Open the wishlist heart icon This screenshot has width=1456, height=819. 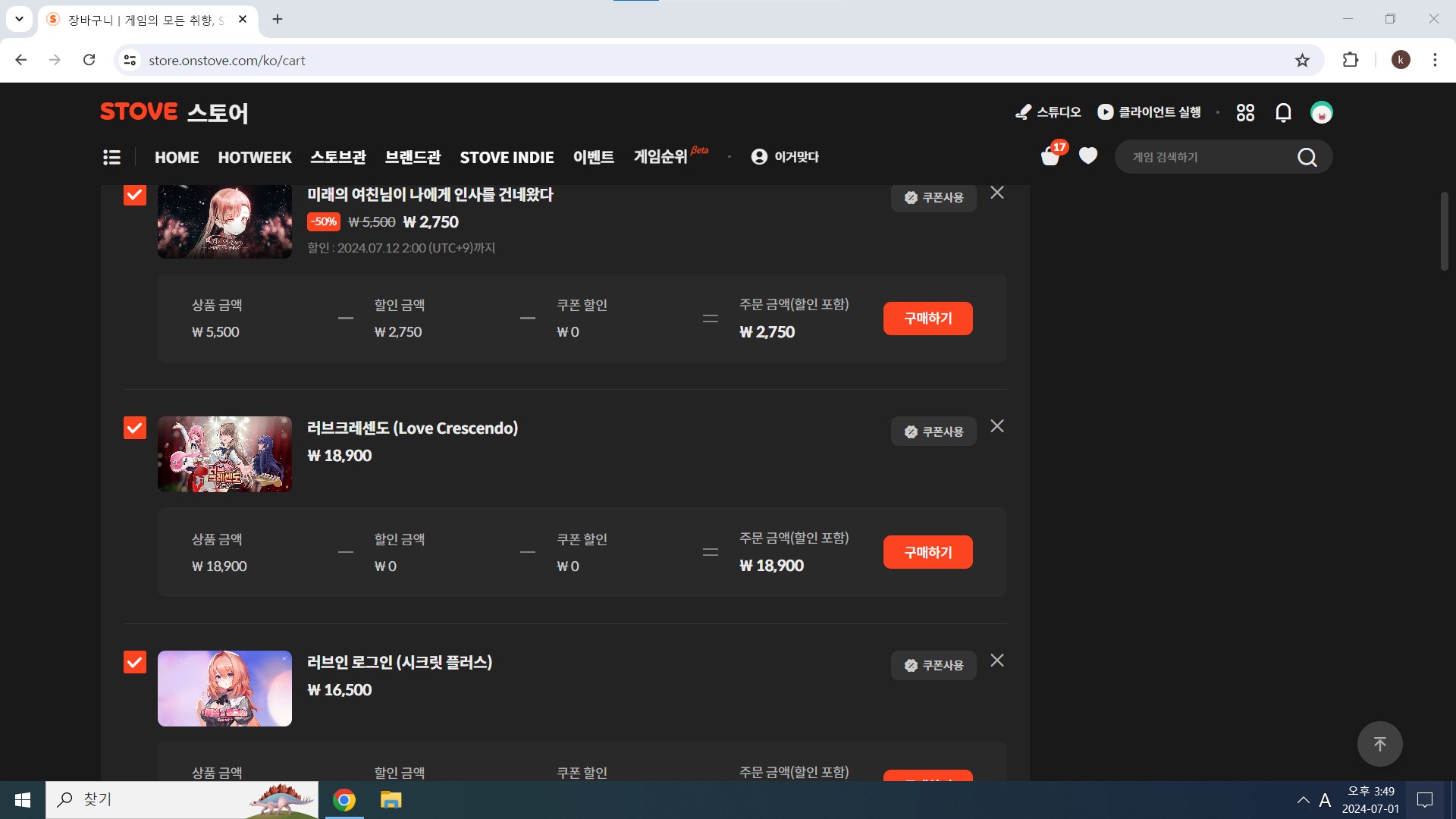(x=1088, y=156)
